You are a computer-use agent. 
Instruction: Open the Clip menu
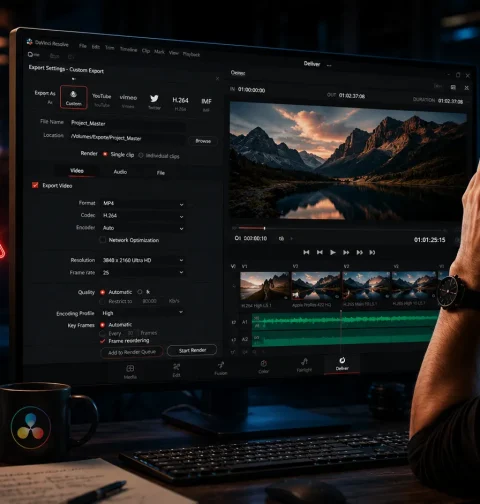[x=146, y=51]
